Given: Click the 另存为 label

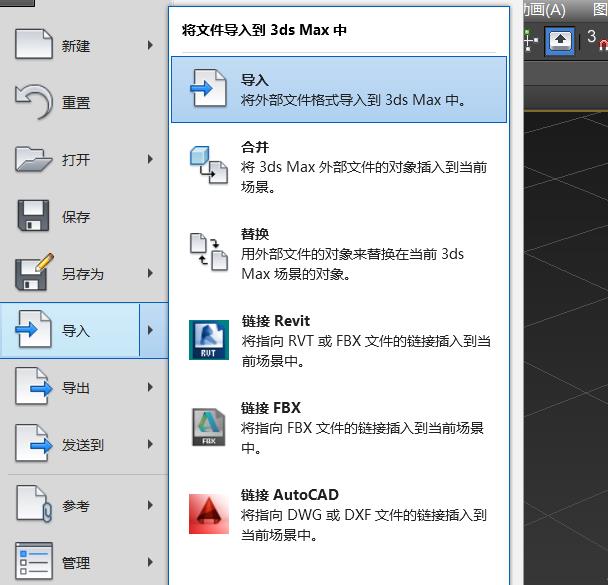Looking at the screenshot, I should (x=83, y=274).
